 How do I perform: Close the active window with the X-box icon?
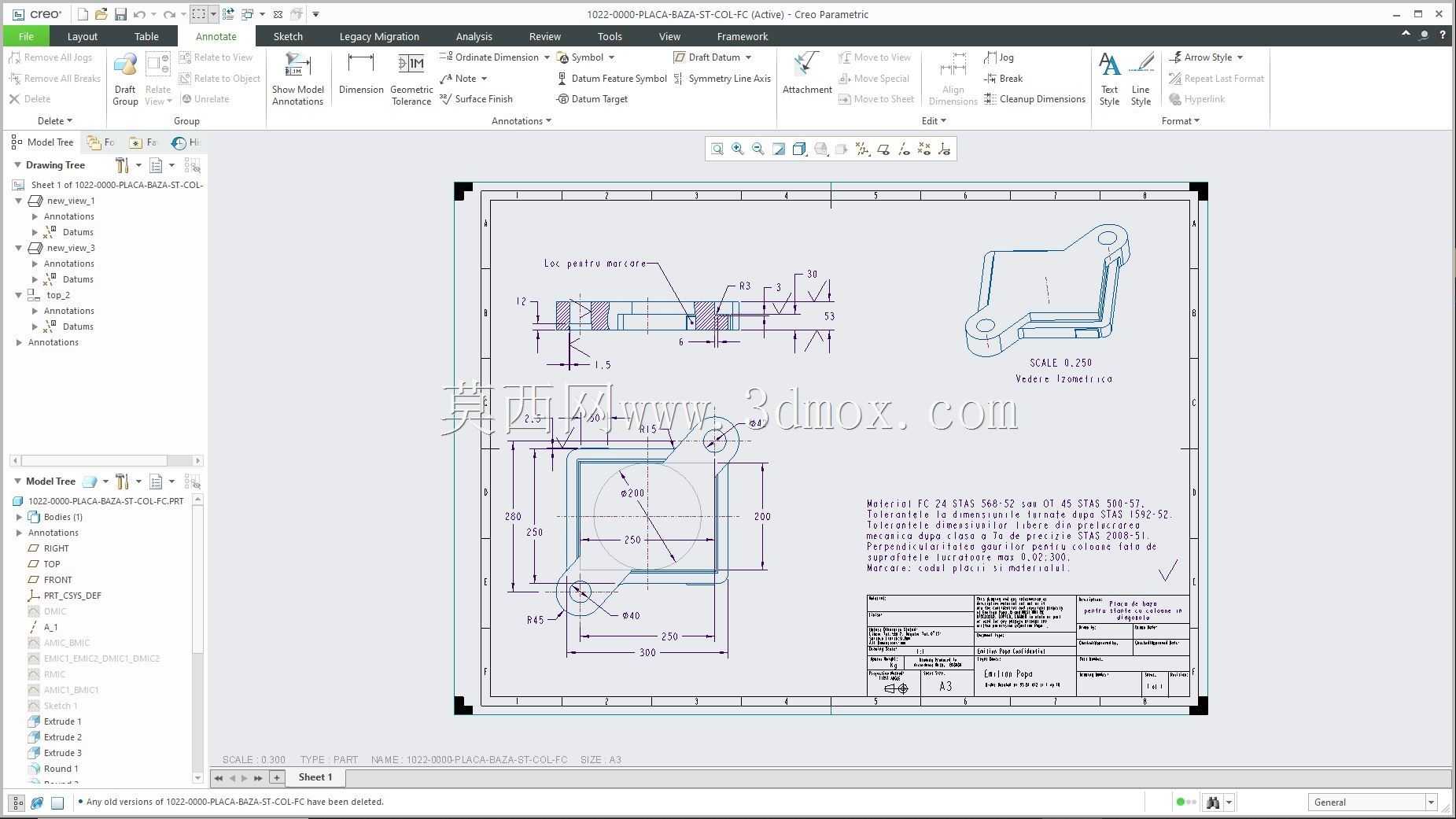tap(278, 14)
